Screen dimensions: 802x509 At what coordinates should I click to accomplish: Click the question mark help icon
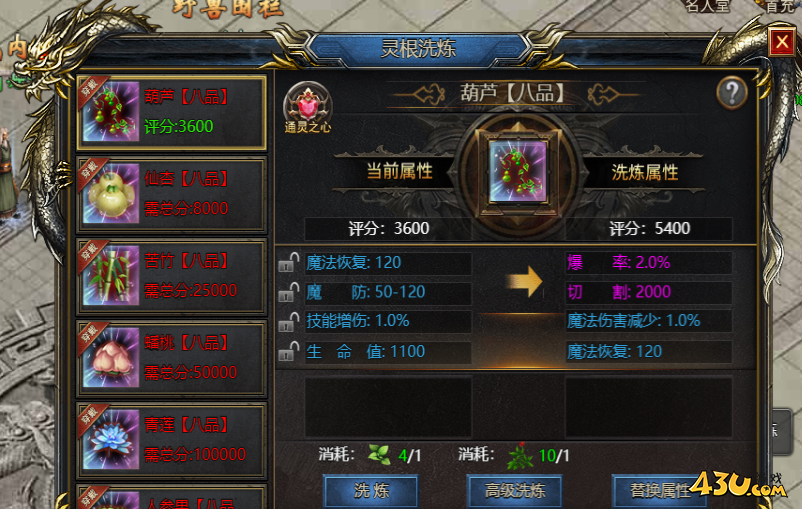(732, 93)
